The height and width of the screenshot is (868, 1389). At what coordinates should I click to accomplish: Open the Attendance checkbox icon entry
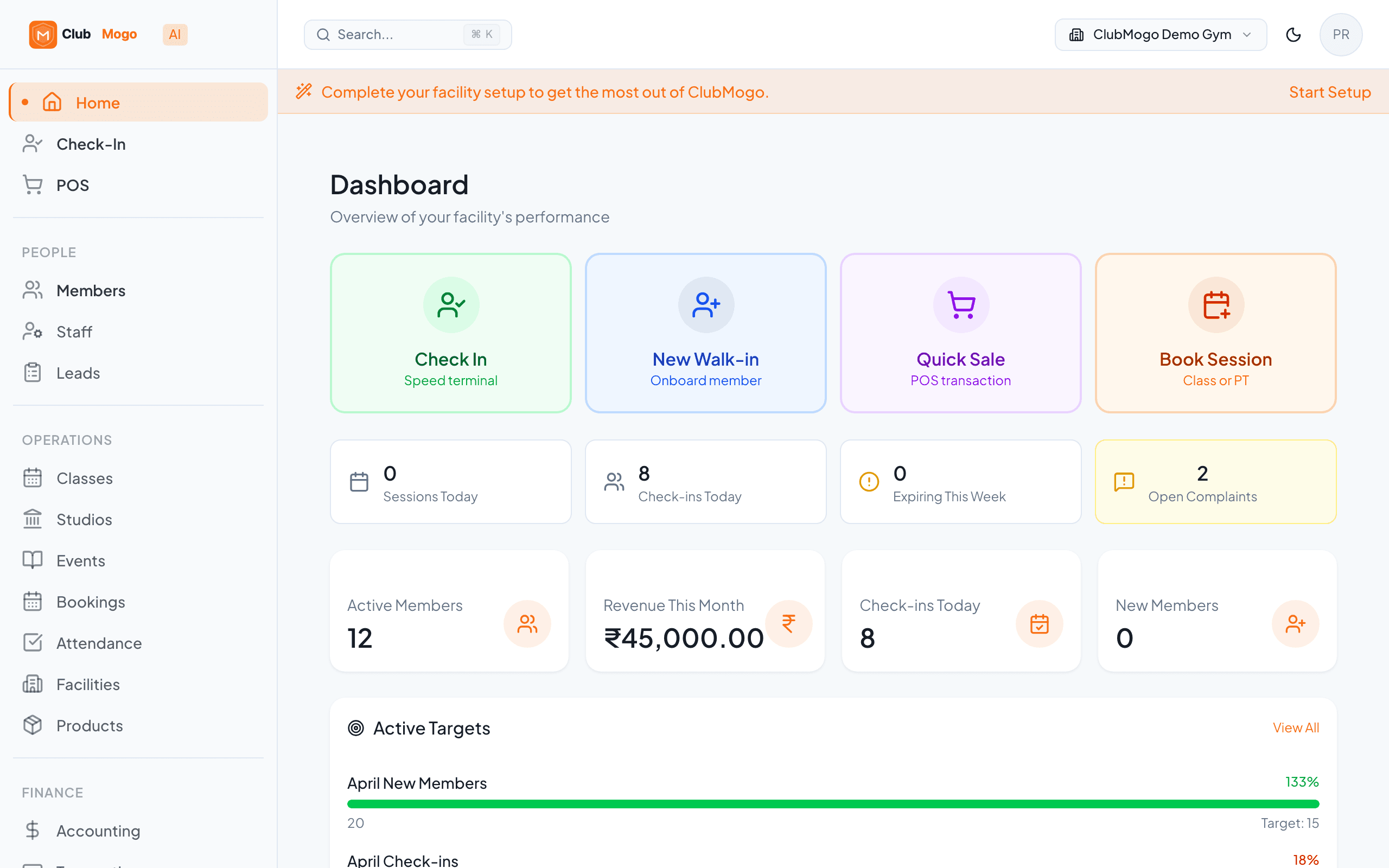coord(32,643)
